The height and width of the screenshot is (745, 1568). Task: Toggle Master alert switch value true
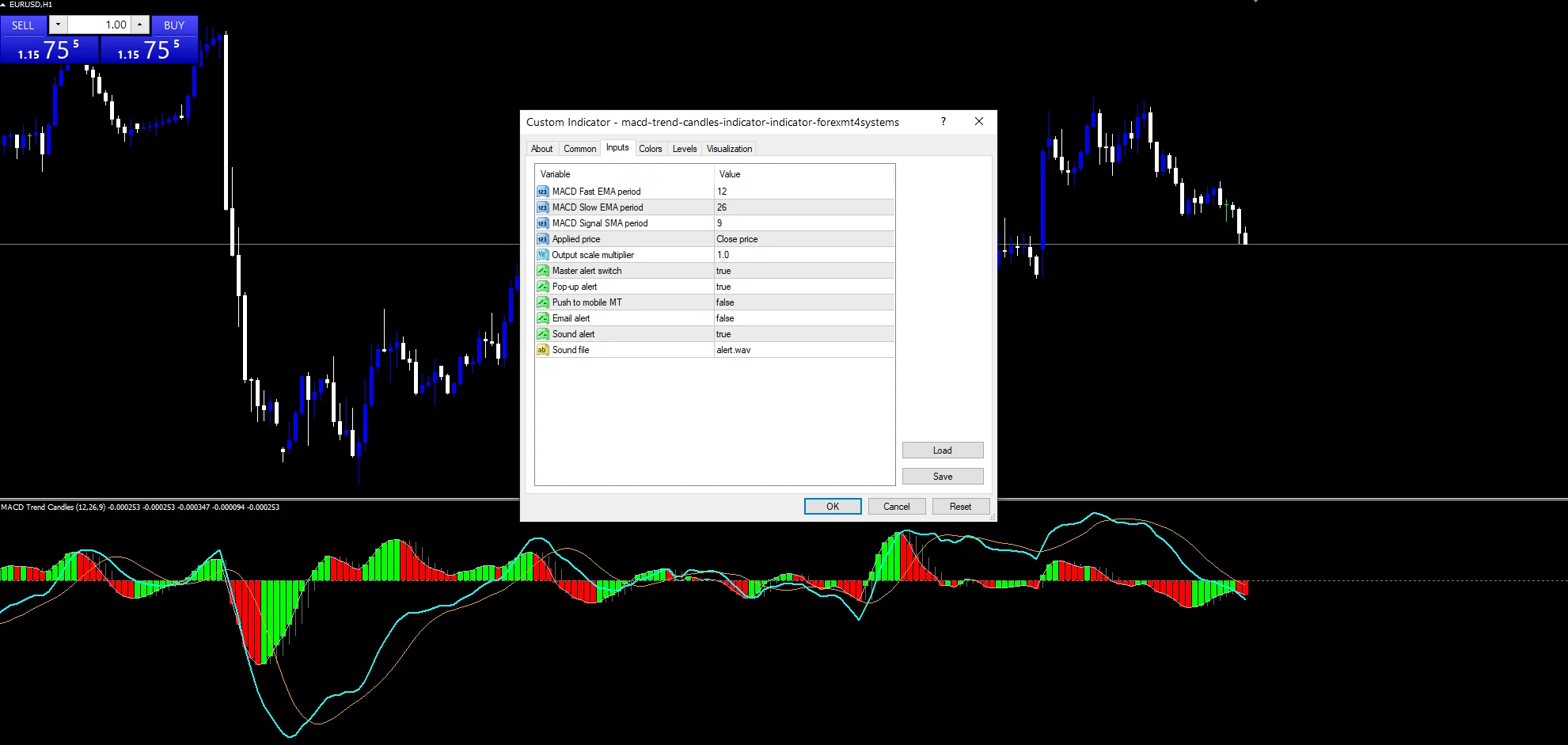point(804,271)
